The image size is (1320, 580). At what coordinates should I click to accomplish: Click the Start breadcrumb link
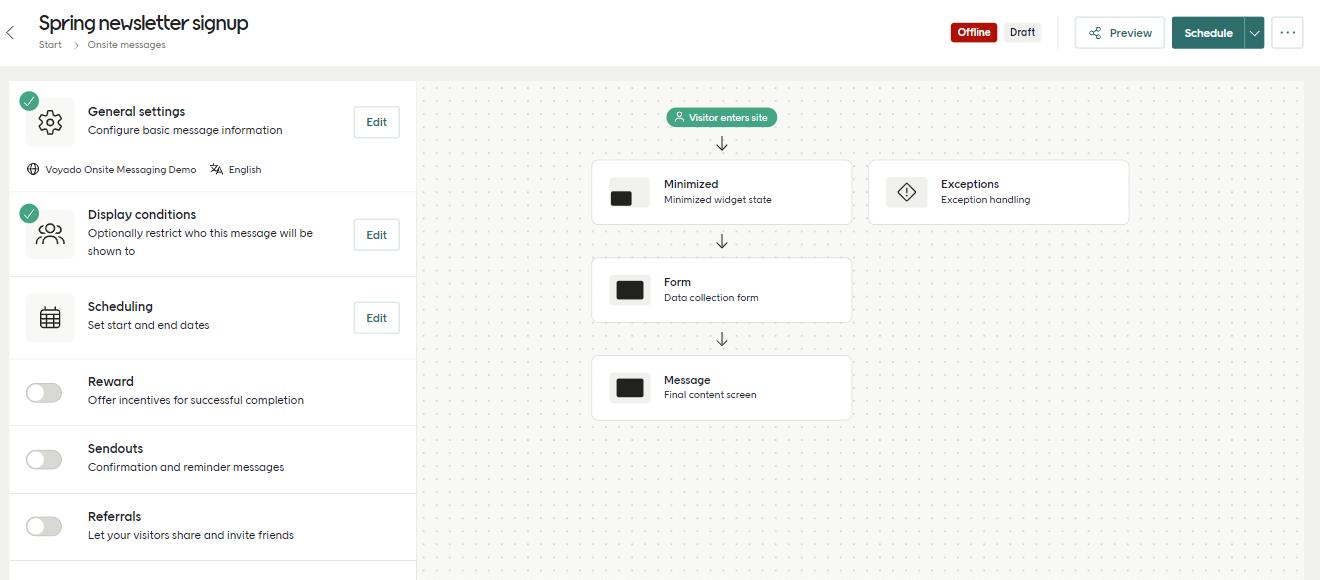tap(50, 45)
